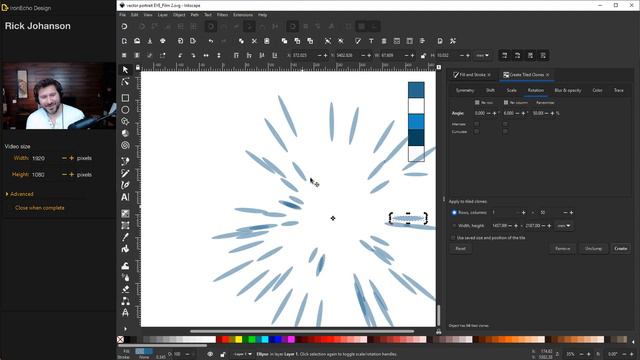
Task: Click the Unclump button
Action: (x=593, y=248)
